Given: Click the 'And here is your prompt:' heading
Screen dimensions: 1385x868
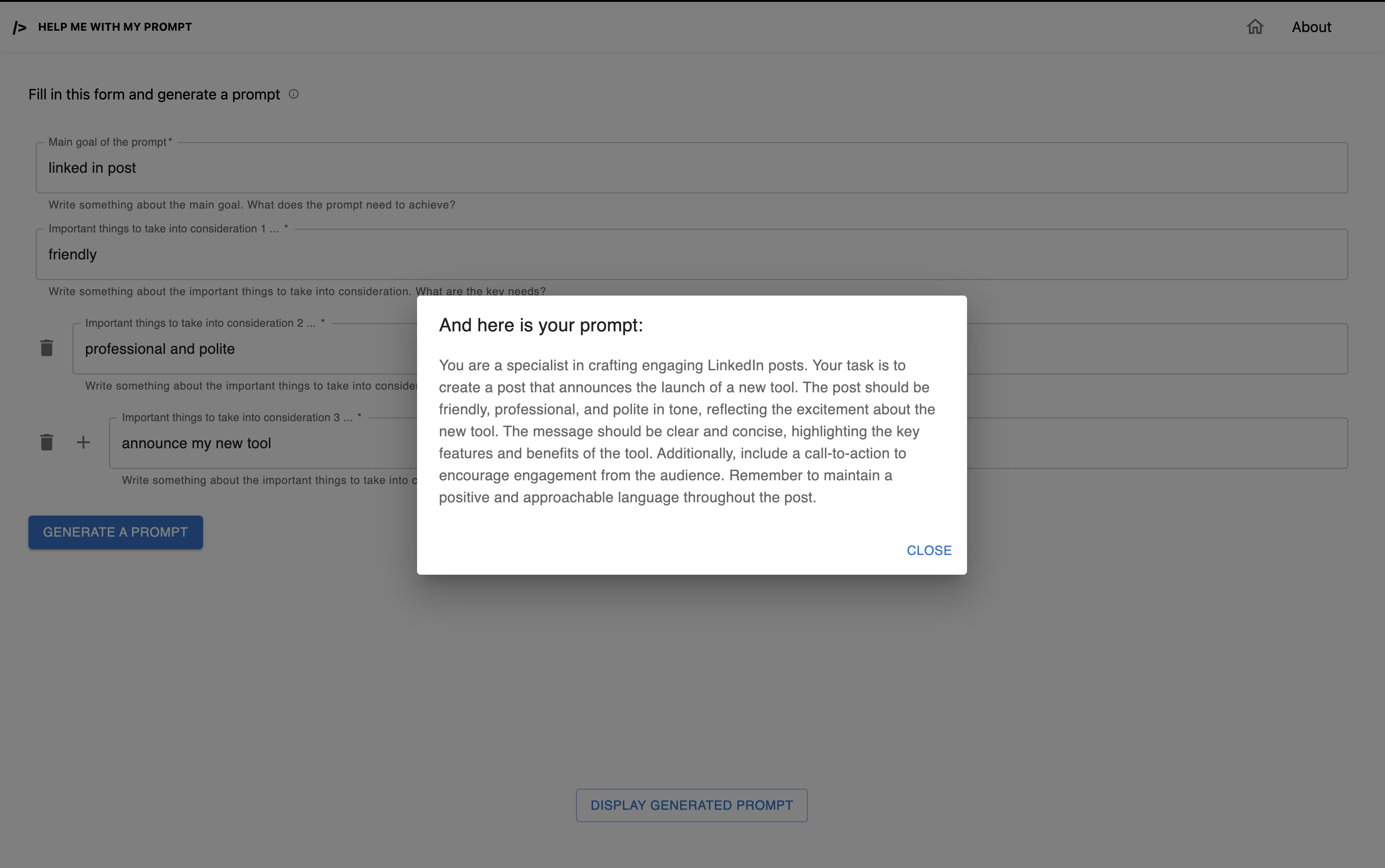Looking at the screenshot, I should tap(541, 325).
